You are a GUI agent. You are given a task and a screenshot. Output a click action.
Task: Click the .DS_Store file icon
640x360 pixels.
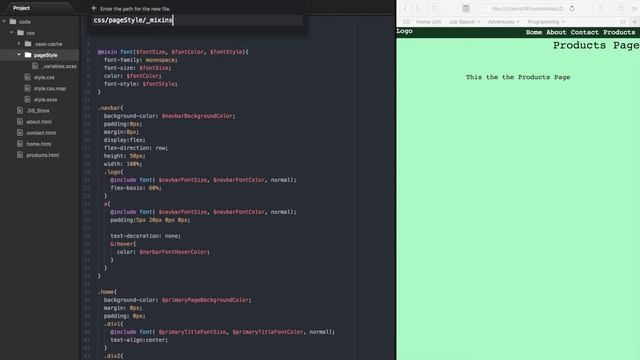[20, 110]
